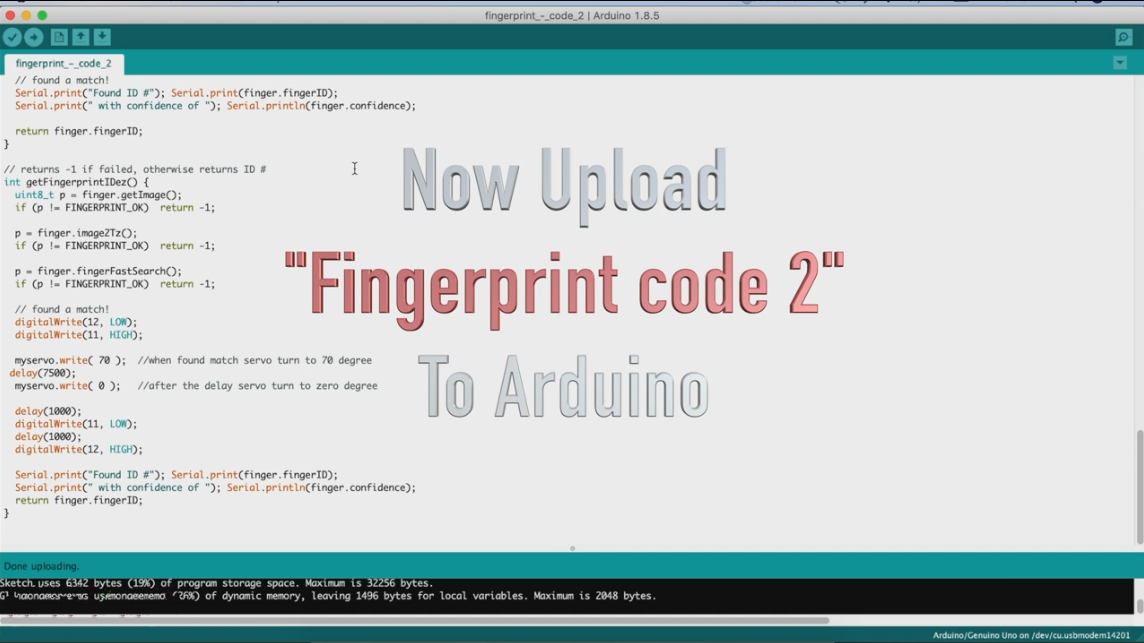Click the green zoom window button

coord(42,15)
